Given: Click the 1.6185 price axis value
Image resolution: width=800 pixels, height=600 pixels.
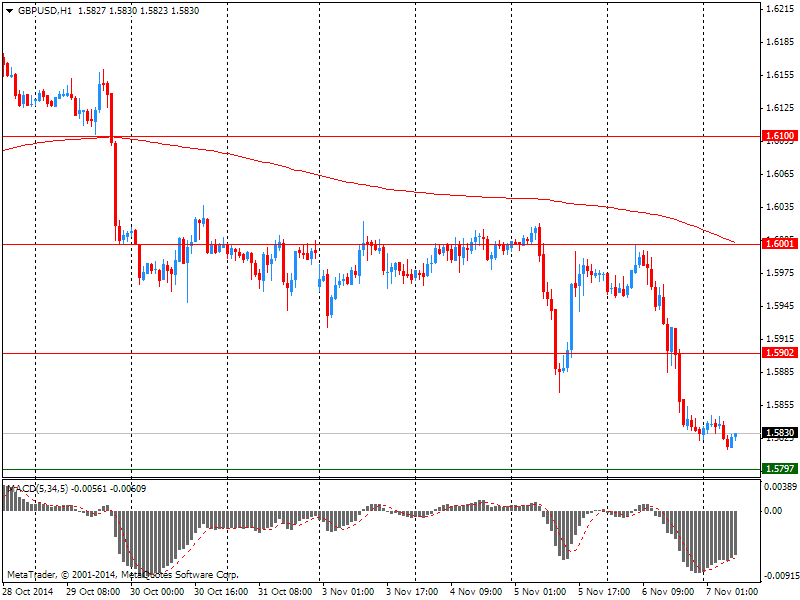Looking at the screenshot, I should point(781,42).
